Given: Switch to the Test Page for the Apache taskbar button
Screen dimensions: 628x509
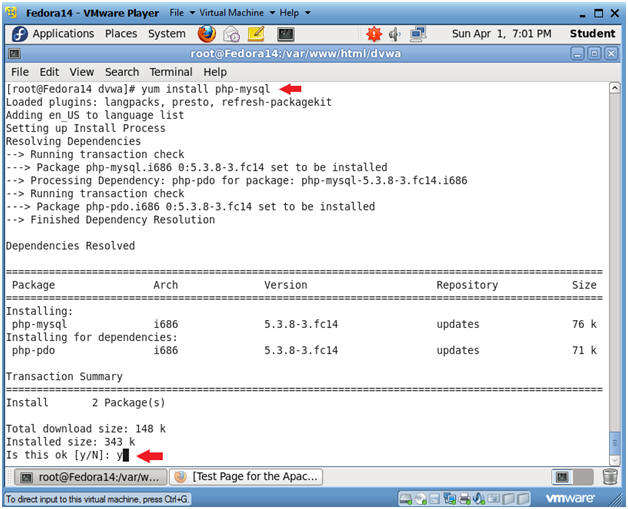Looking at the screenshot, I should click(x=246, y=477).
